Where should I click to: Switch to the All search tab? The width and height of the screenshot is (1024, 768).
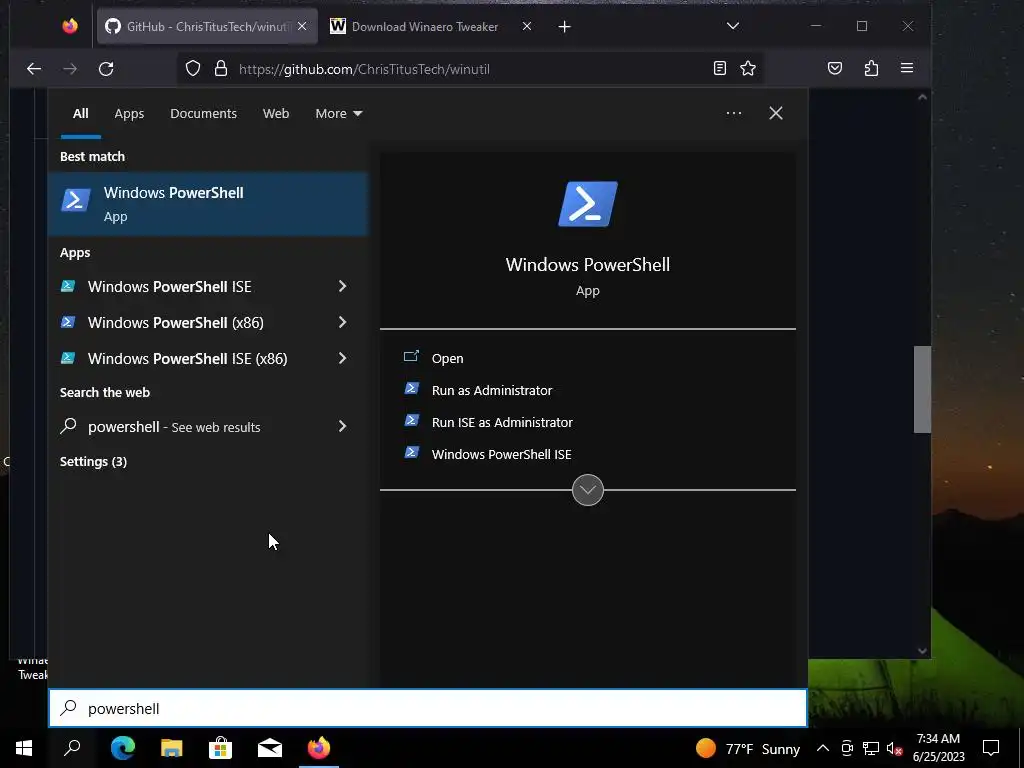pyautogui.click(x=80, y=114)
